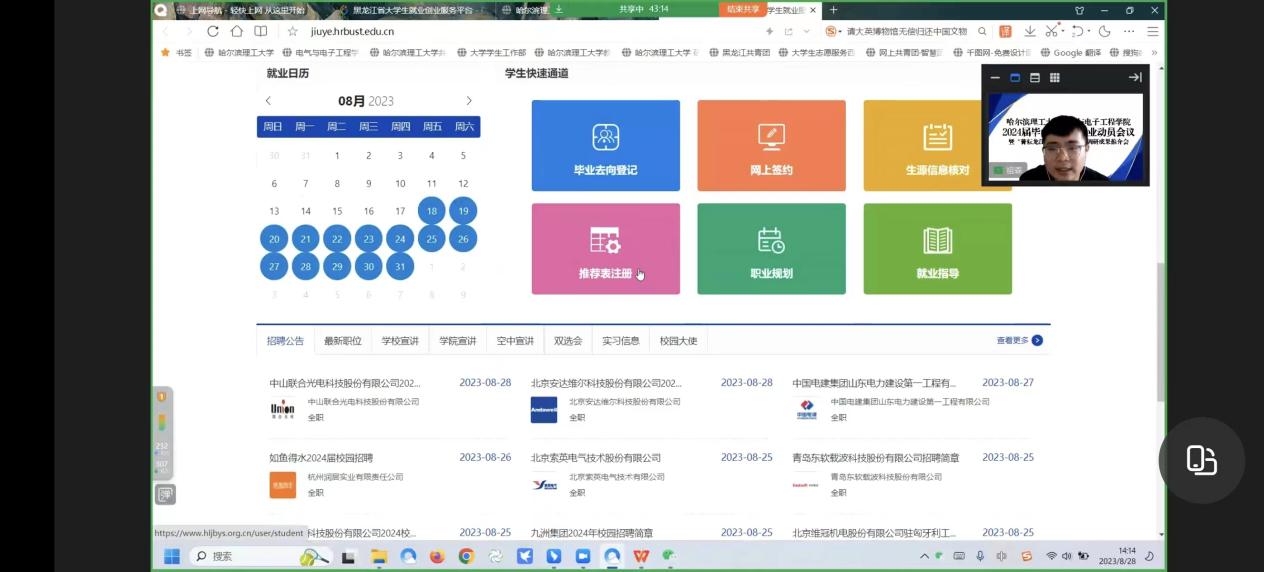Switch video panel to grid view
The height and width of the screenshot is (572, 1264).
click(1054, 78)
